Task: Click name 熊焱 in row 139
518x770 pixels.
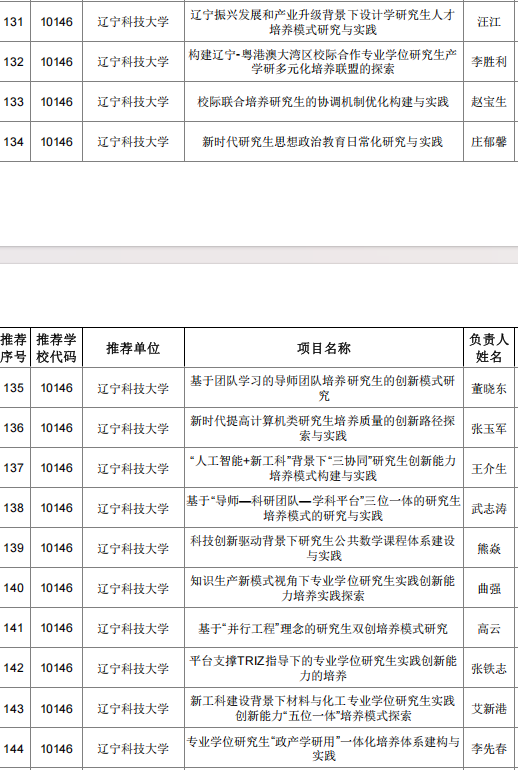Action: coord(489,549)
